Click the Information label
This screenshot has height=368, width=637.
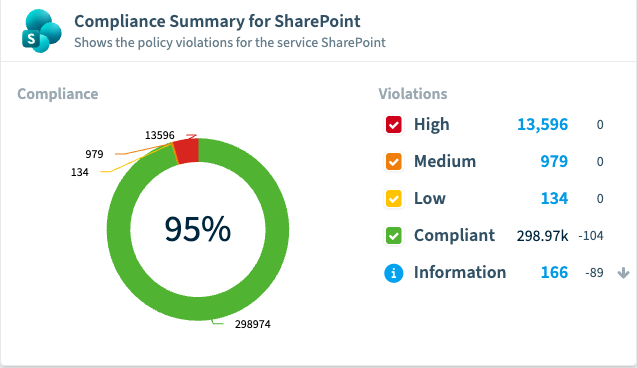(460, 273)
